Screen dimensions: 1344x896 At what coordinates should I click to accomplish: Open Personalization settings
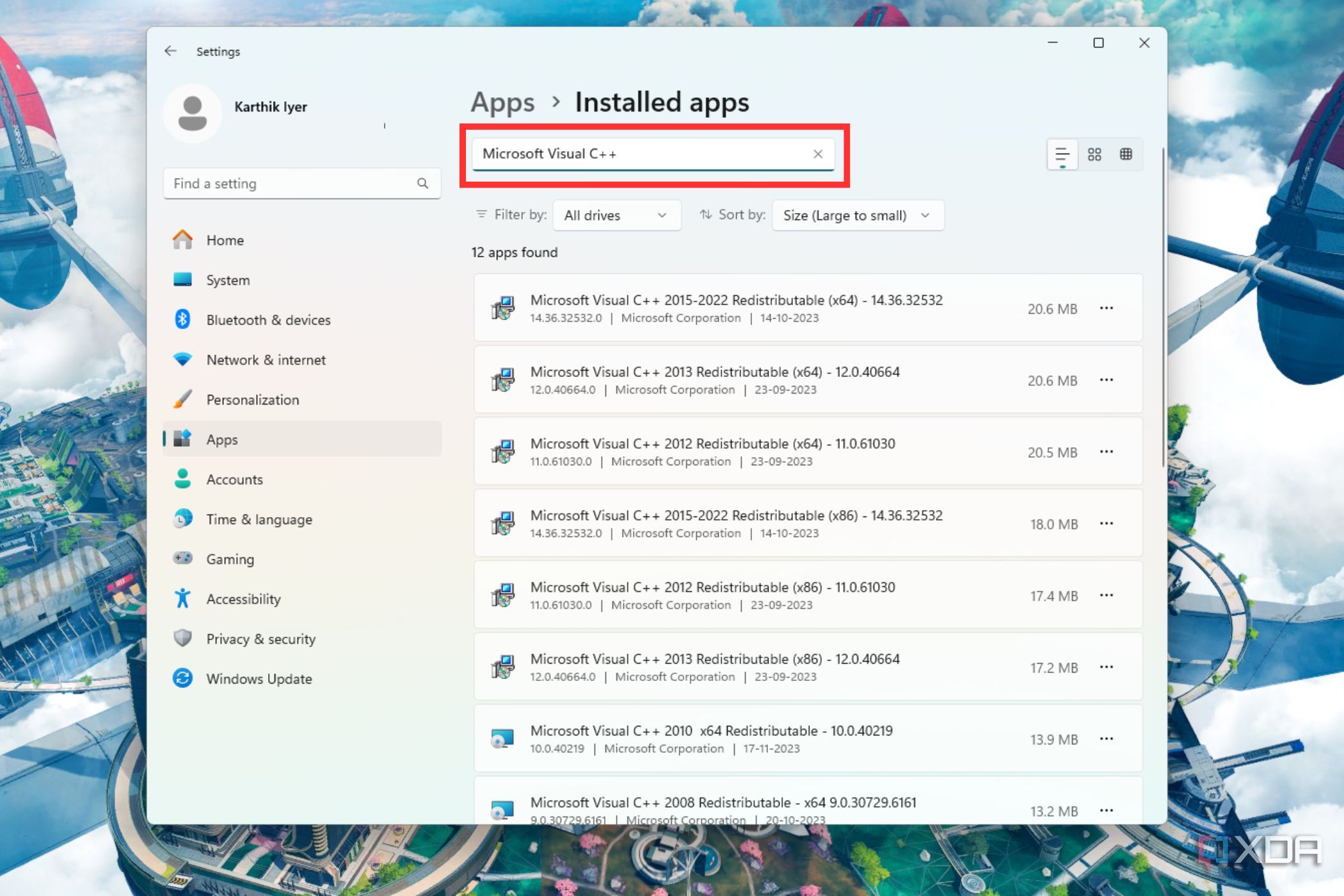pyautogui.click(x=252, y=400)
